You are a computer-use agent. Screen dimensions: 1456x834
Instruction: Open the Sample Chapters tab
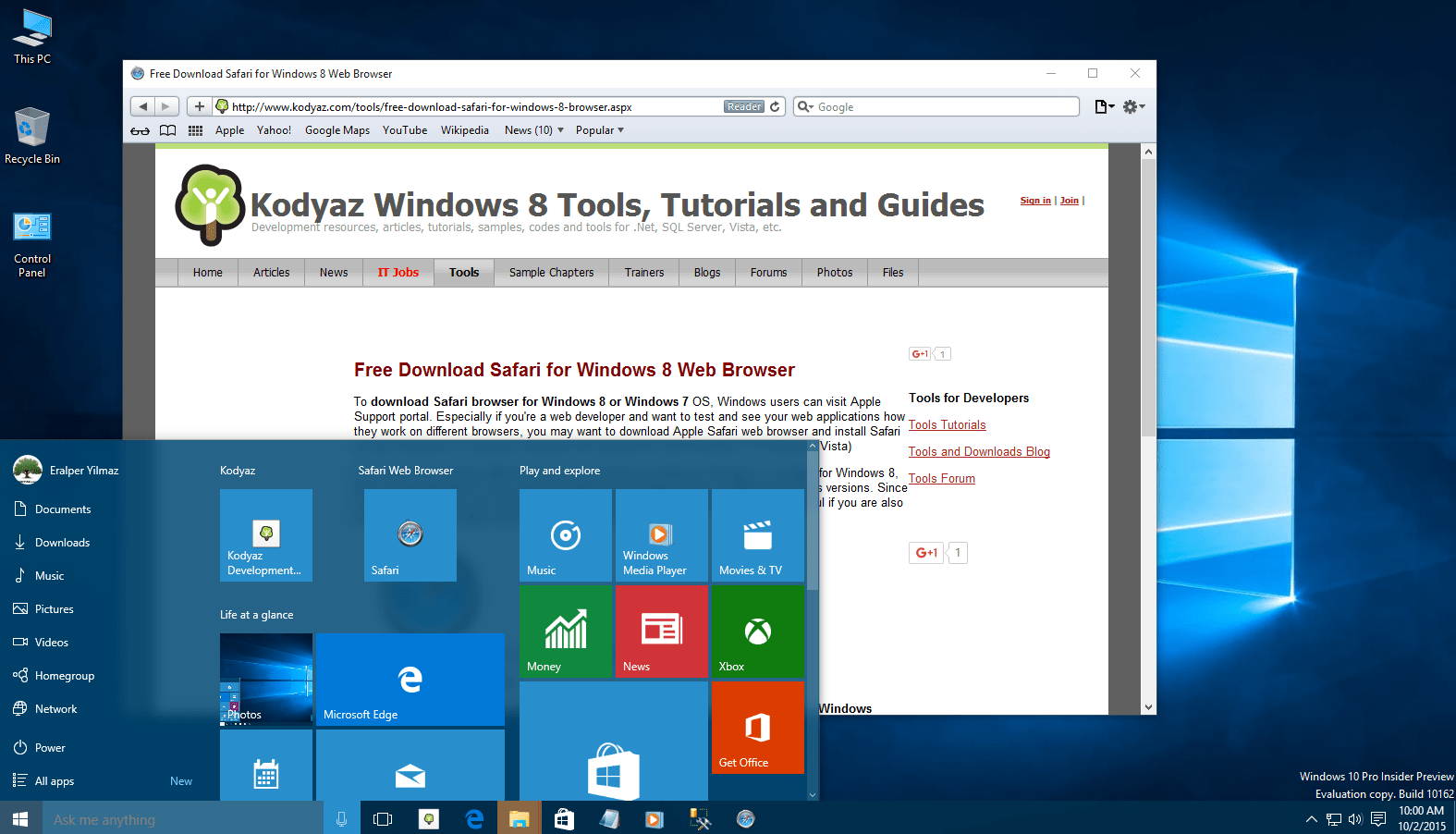click(x=552, y=273)
